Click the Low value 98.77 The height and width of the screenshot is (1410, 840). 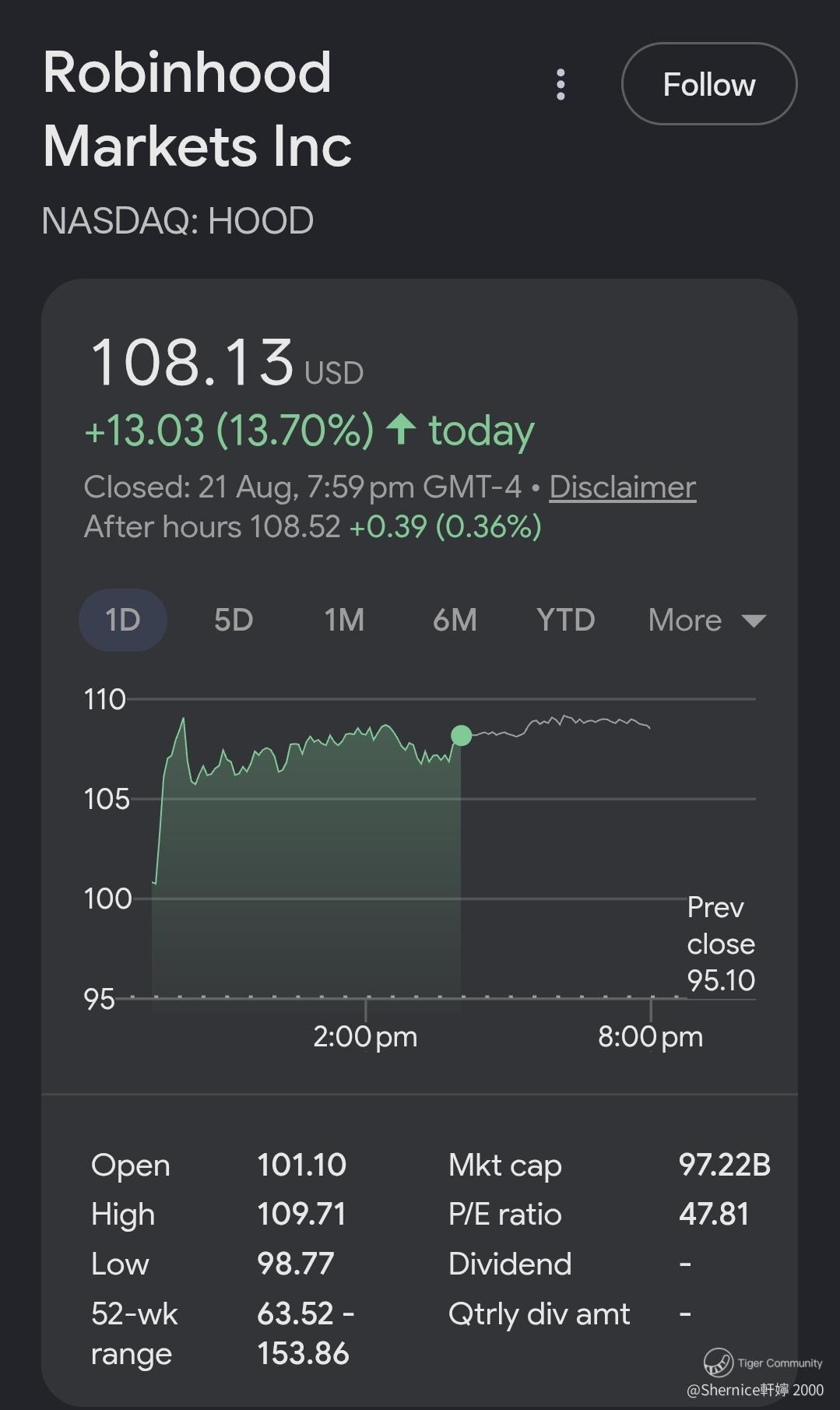point(296,1264)
